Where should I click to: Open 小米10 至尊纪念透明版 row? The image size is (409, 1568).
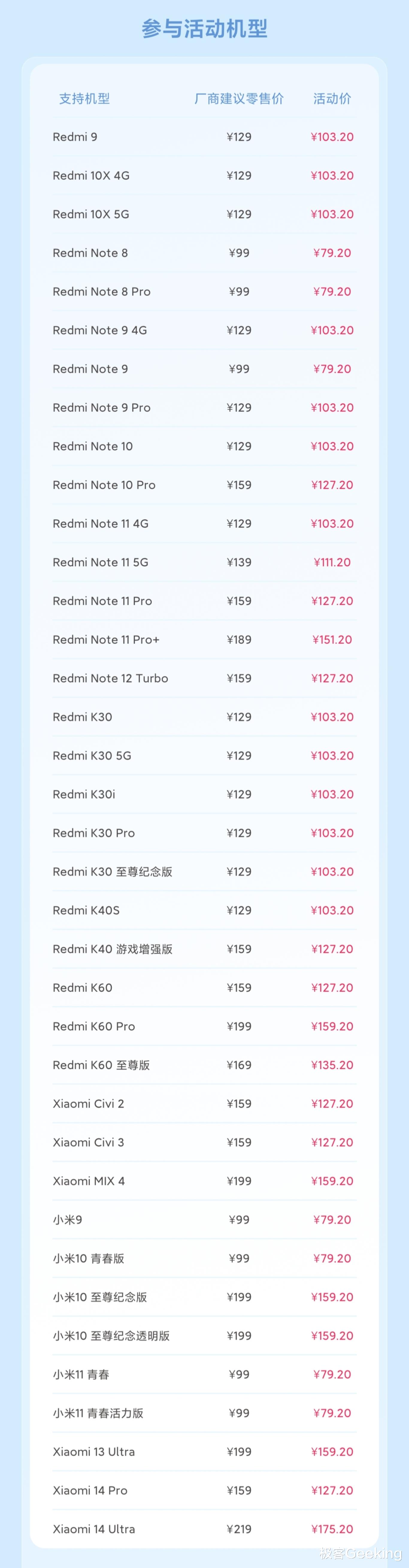[205, 1336]
